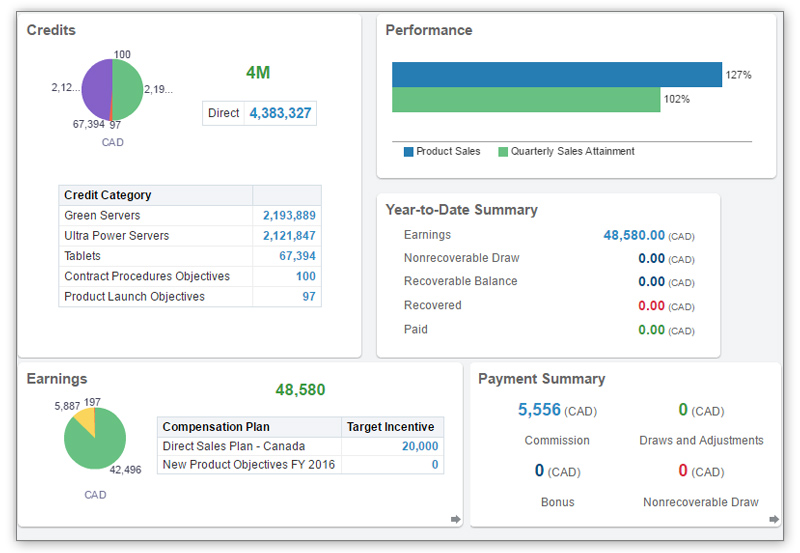Select the purple slice of the Credits pie chart
800x553 pixels.
coord(96,88)
